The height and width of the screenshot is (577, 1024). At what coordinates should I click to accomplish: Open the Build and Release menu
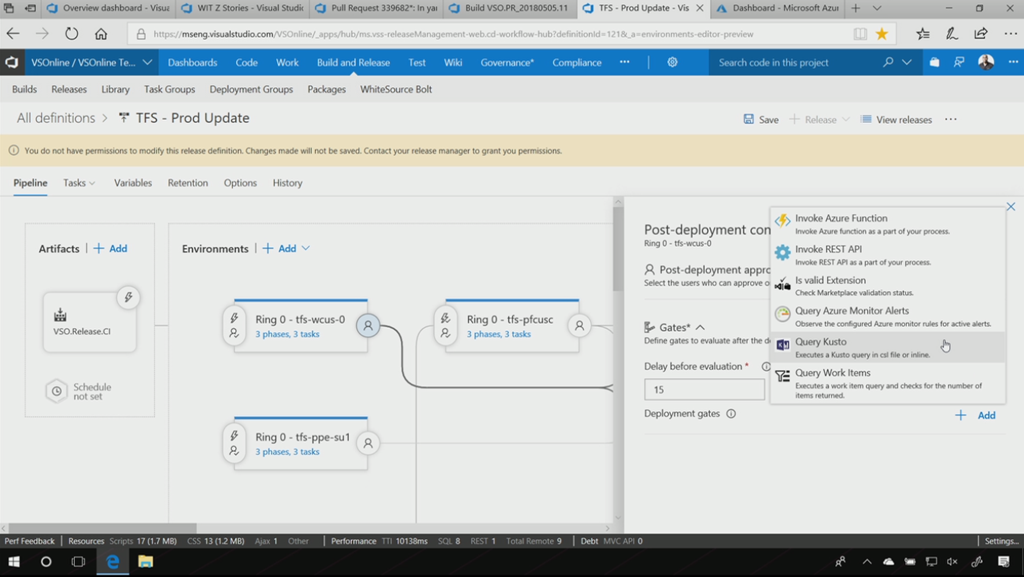pyautogui.click(x=353, y=63)
